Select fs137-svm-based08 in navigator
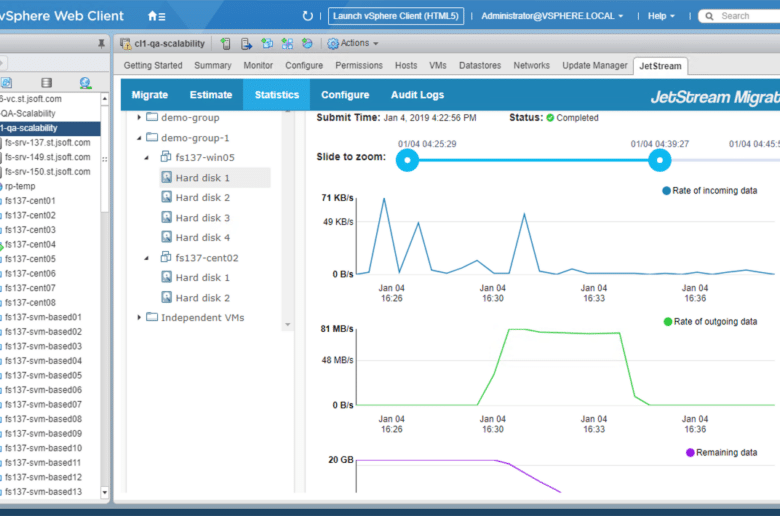The height and width of the screenshot is (516, 780). 43,419
